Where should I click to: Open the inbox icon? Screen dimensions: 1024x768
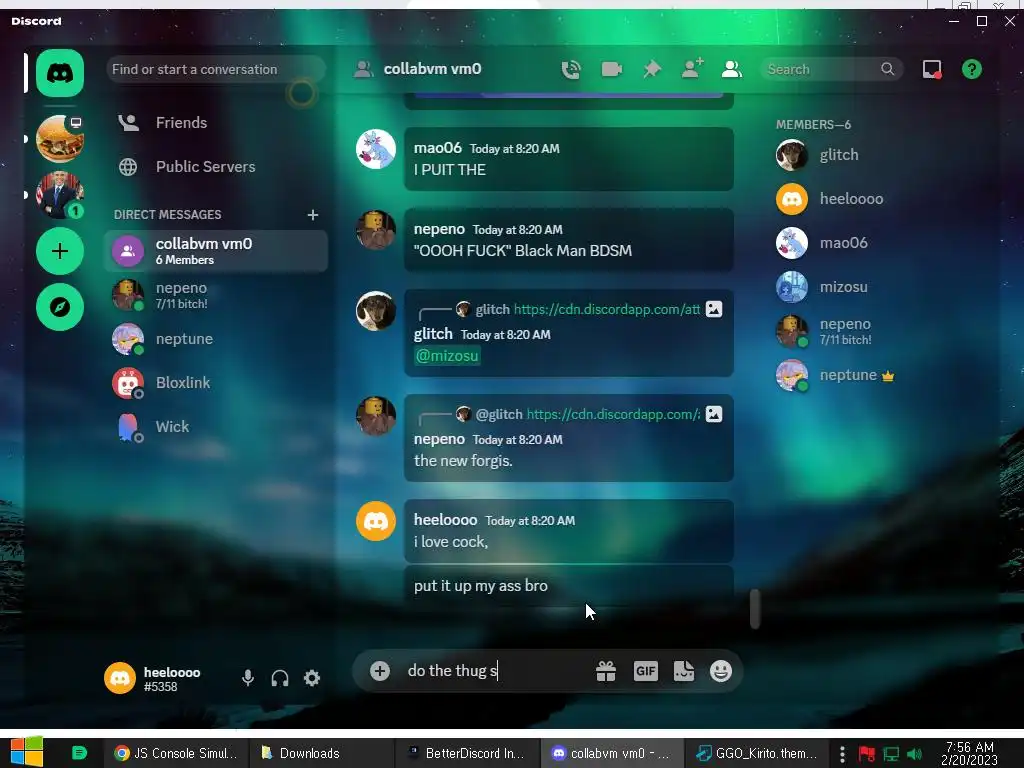click(932, 69)
